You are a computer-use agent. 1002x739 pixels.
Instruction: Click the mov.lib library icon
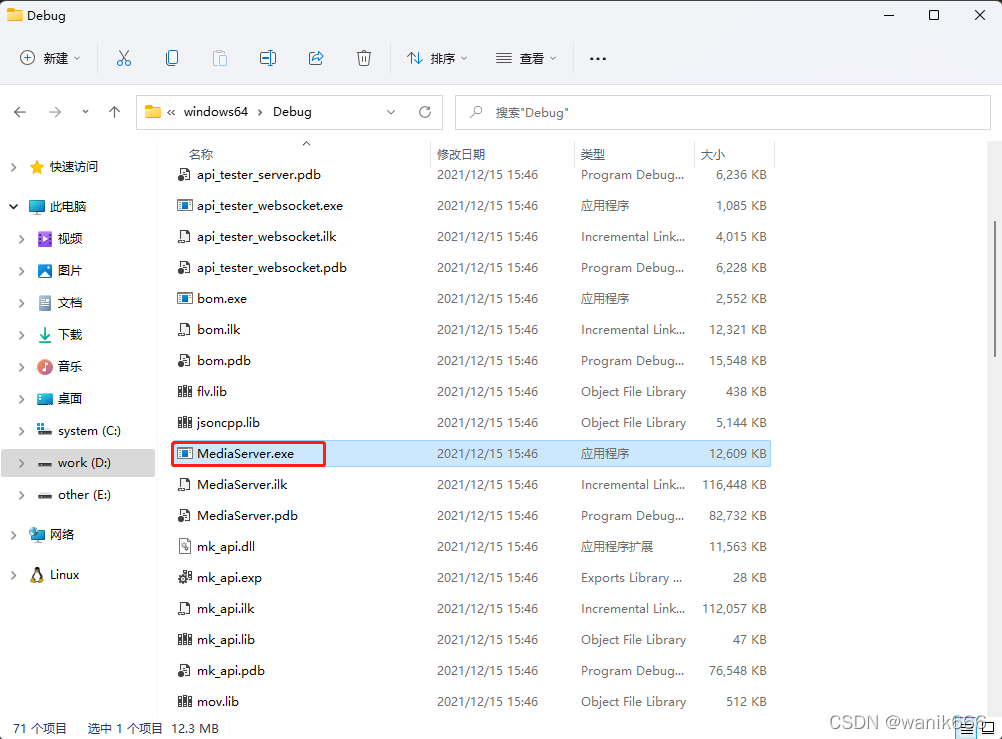click(x=185, y=702)
